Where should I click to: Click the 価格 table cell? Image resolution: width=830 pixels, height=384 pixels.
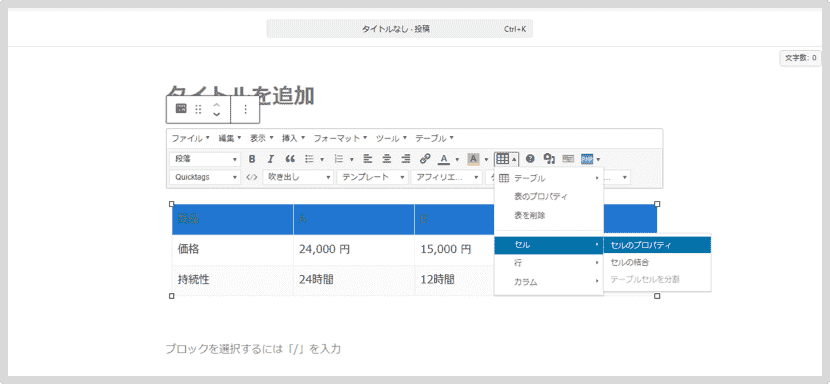(233, 249)
